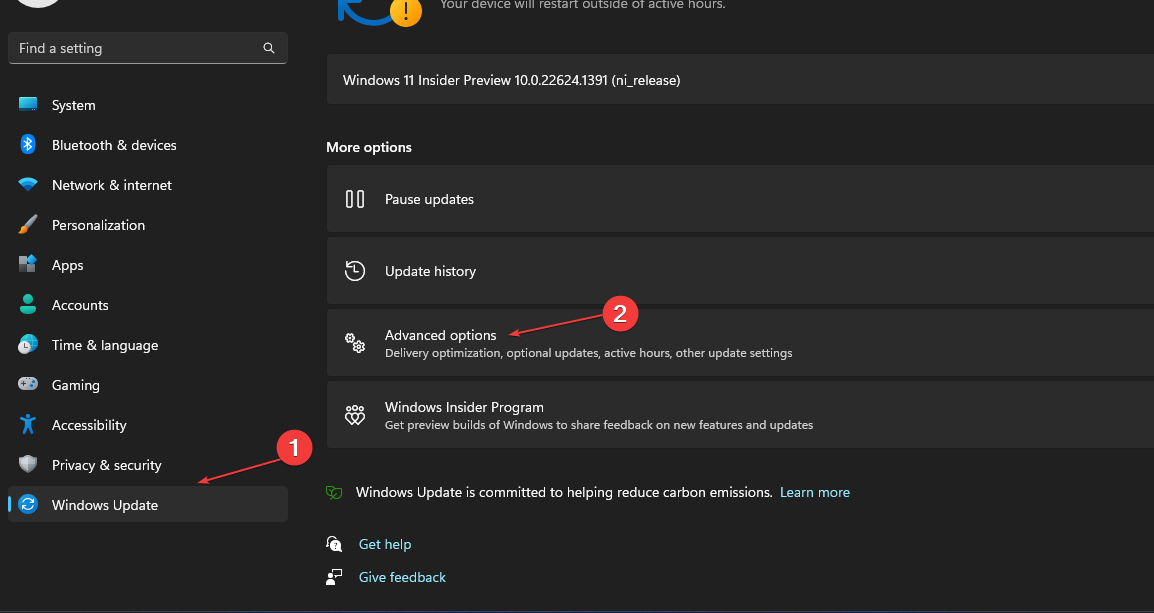The height and width of the screenshot is (613, 1154).
Task: Click the Accounts person icon
Action: point(28,305)
